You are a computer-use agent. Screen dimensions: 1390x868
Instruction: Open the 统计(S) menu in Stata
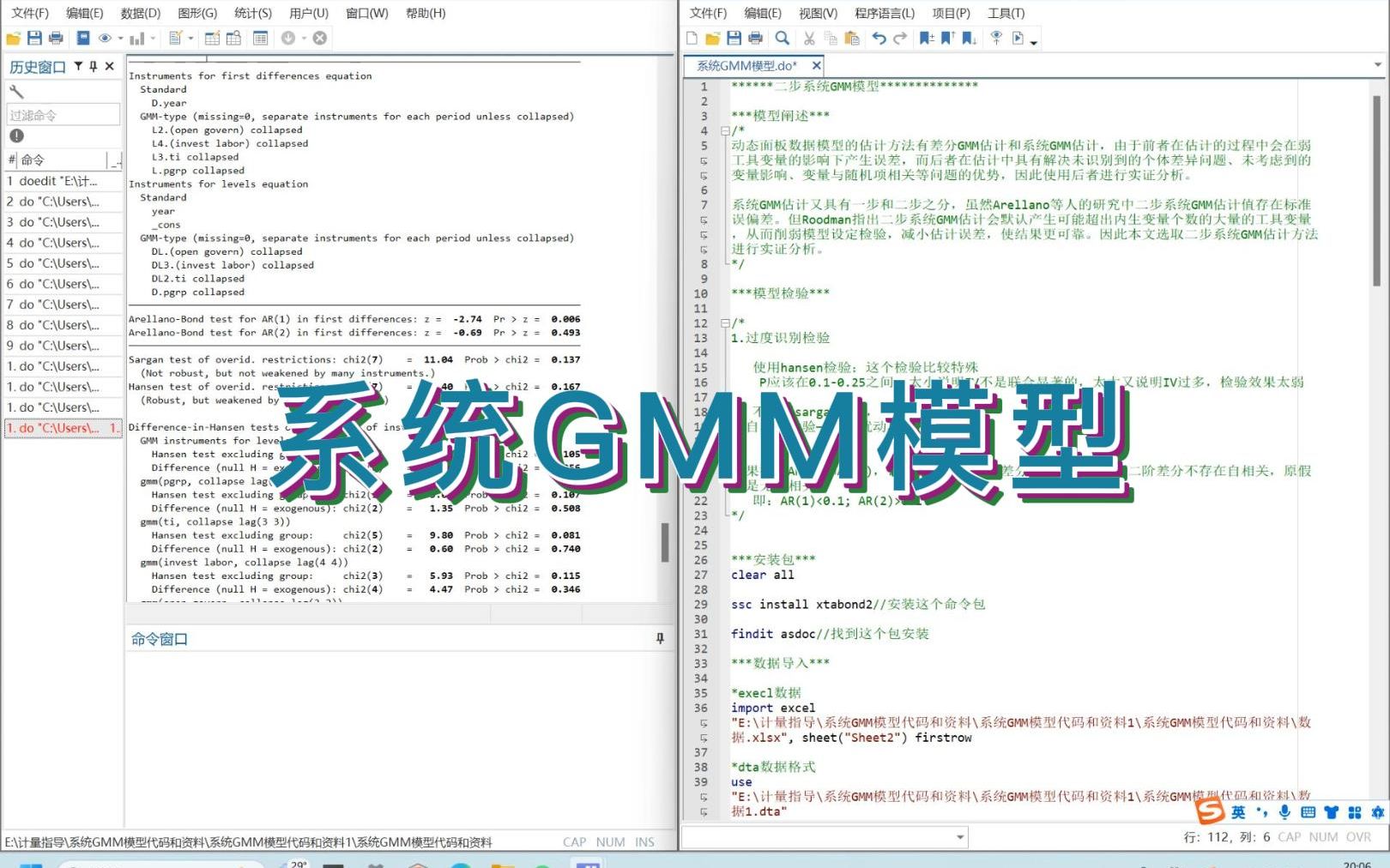(x=253, y=13)
